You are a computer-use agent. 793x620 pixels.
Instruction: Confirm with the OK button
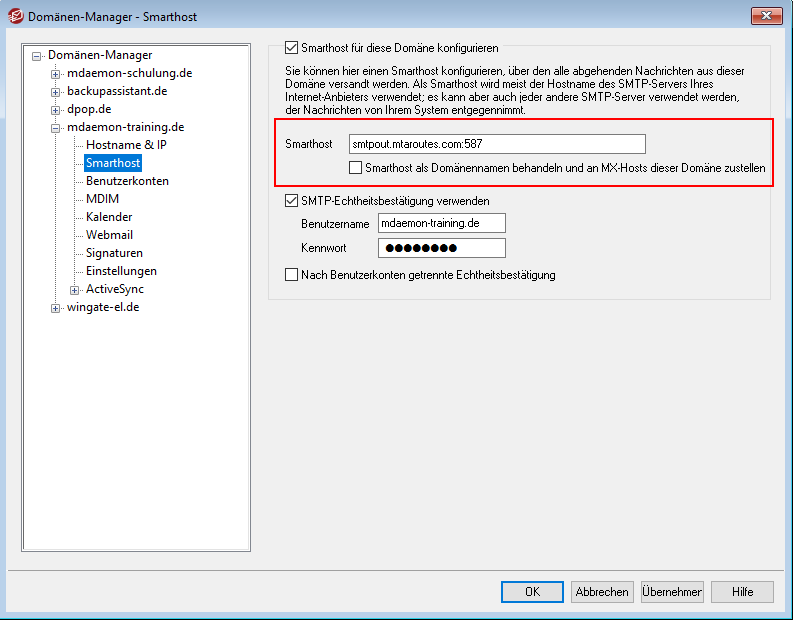click(x=532, y=592)
